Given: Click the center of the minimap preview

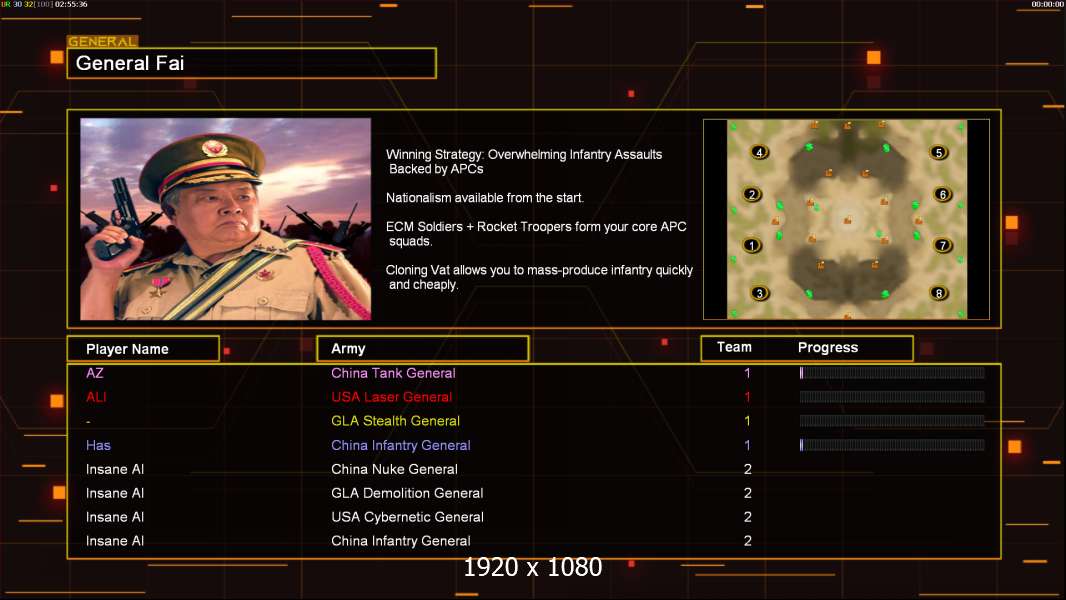Looking at the screenshot, I should [847, 219].
